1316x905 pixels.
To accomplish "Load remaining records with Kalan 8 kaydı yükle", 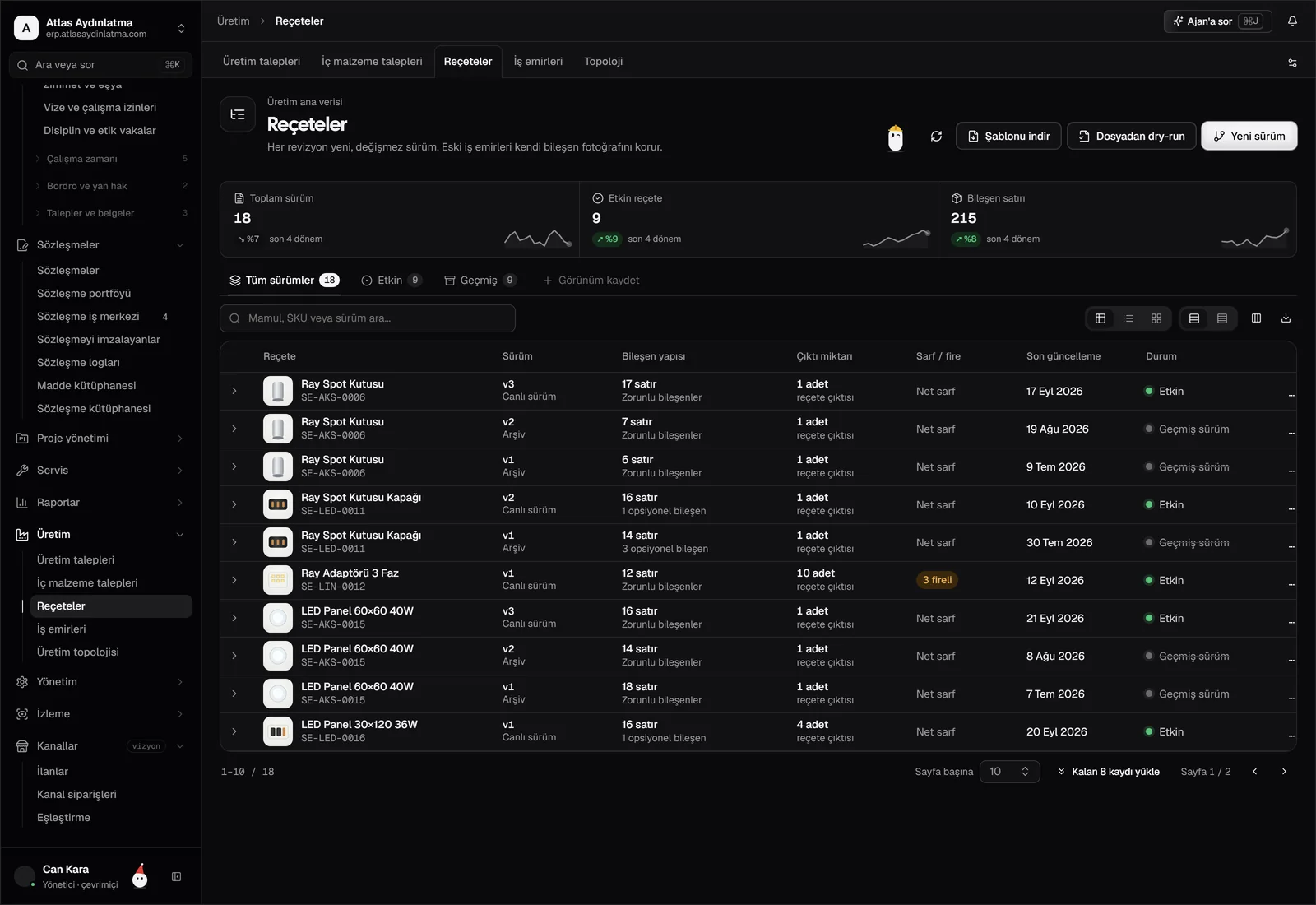I will click(1108, 772).
